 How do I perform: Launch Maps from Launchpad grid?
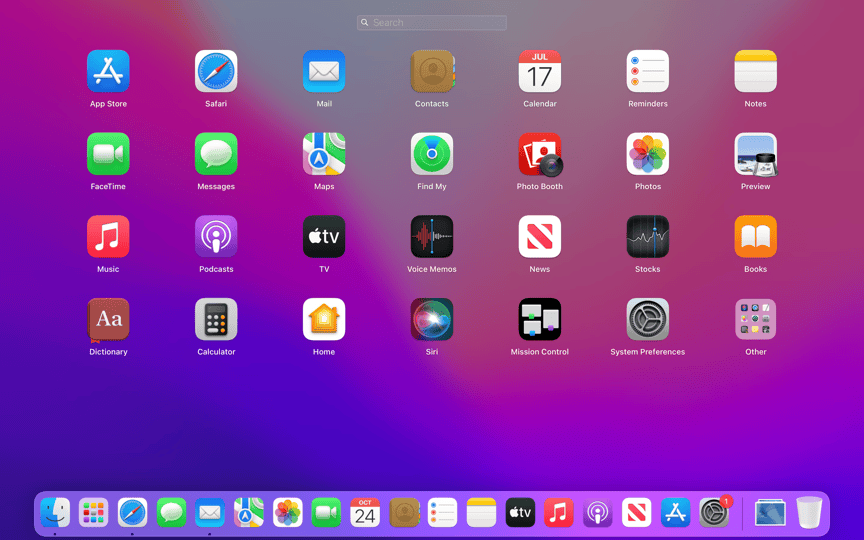[324, 154]
